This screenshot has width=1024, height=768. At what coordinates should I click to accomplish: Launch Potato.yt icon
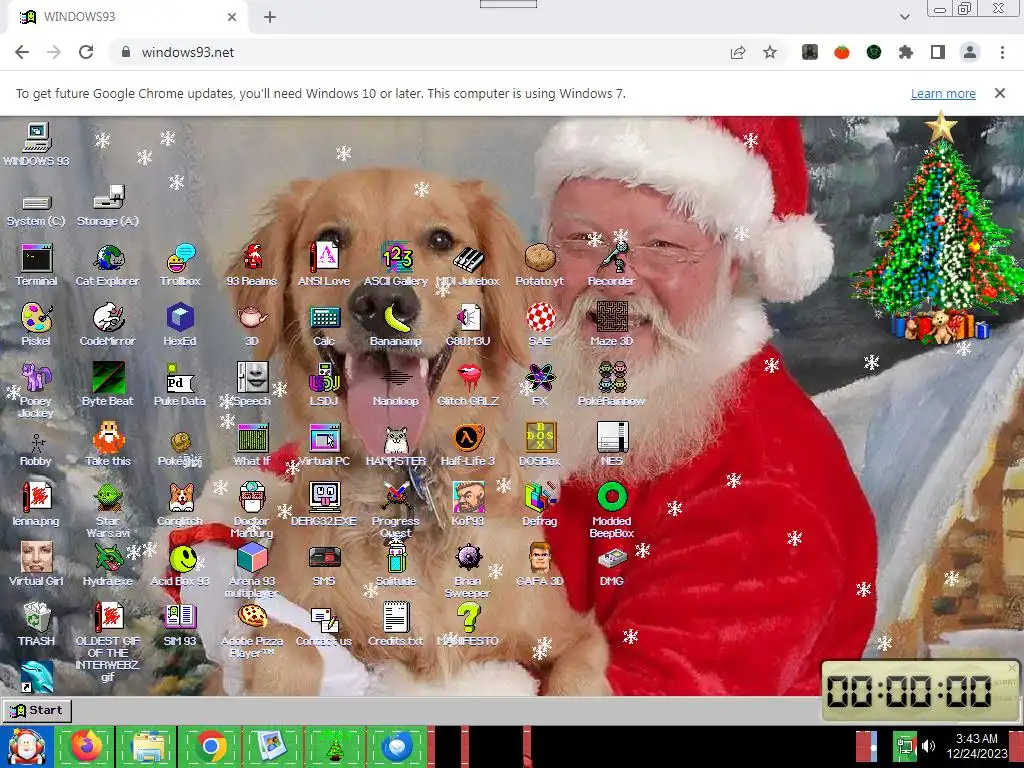click(x=539, y=265)
